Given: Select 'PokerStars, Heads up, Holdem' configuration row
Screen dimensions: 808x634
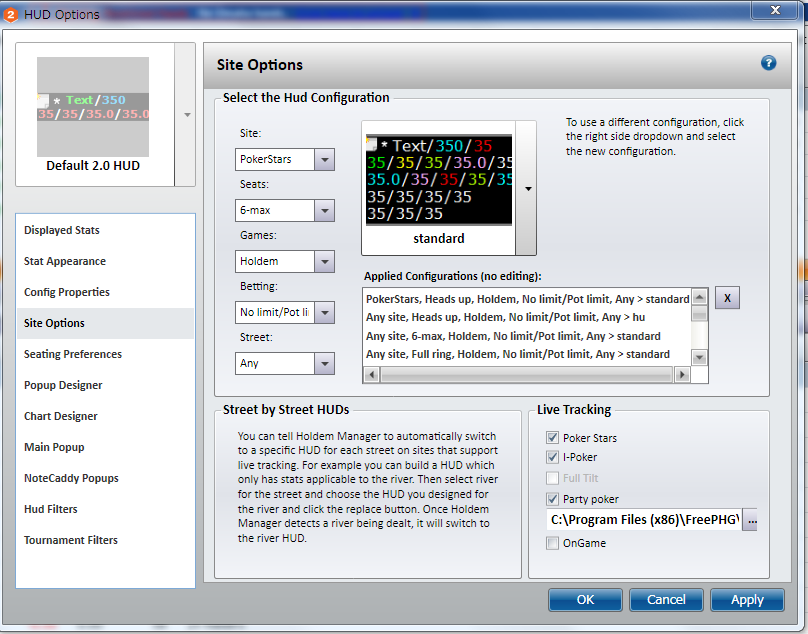Looking at the screenshot, I should tap(527, 299).
